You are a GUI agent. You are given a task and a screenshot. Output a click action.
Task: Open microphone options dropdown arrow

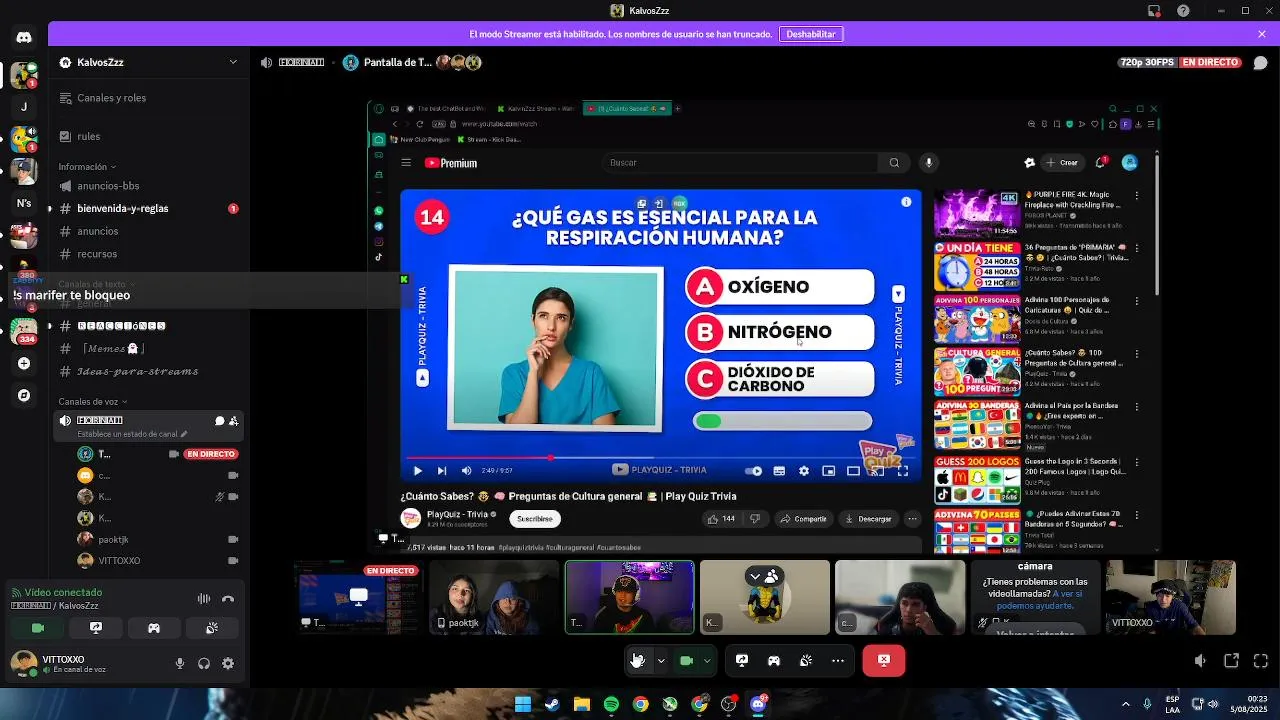tap(661, 660)
